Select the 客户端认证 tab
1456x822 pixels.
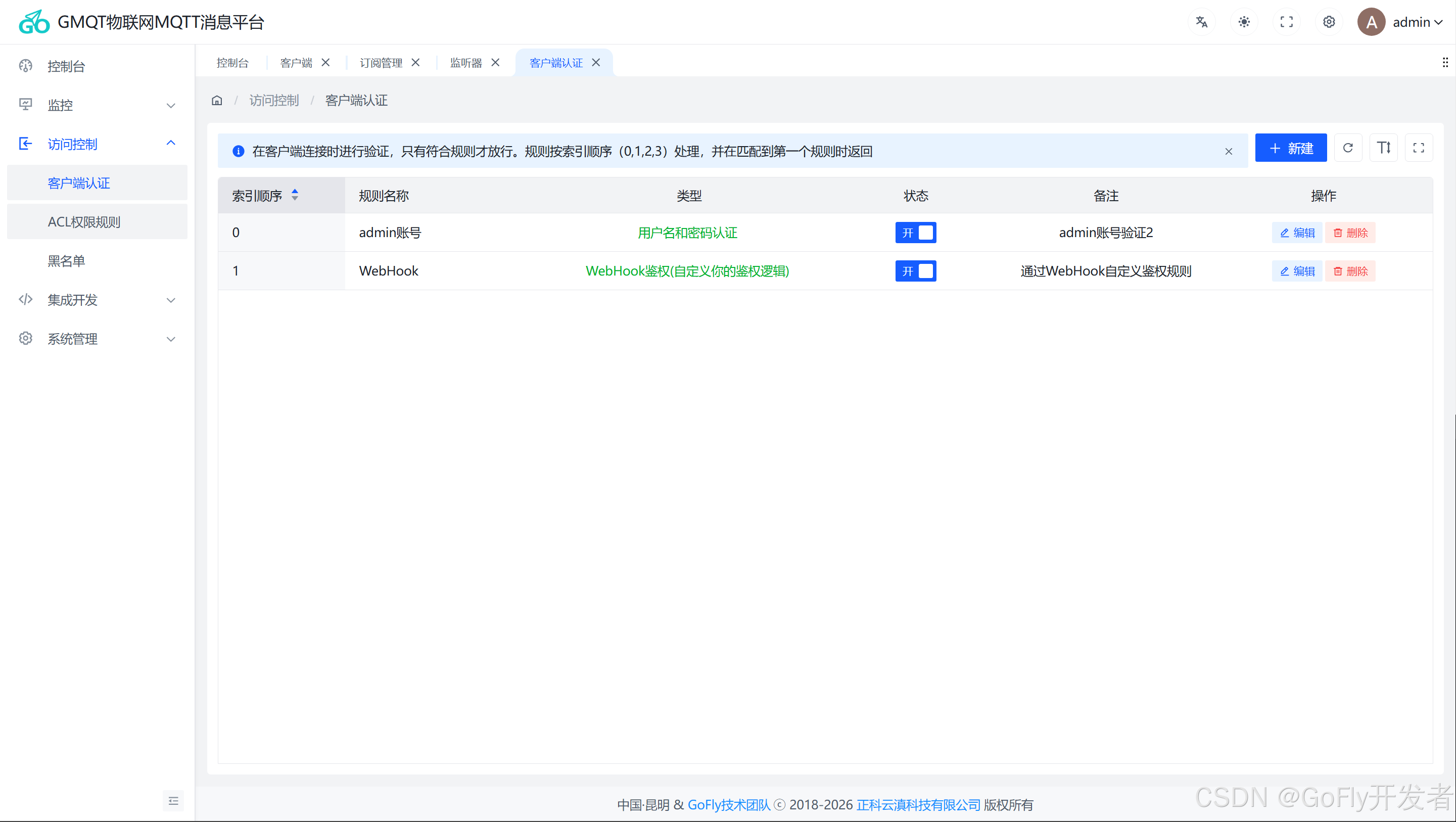pos(556,63)
